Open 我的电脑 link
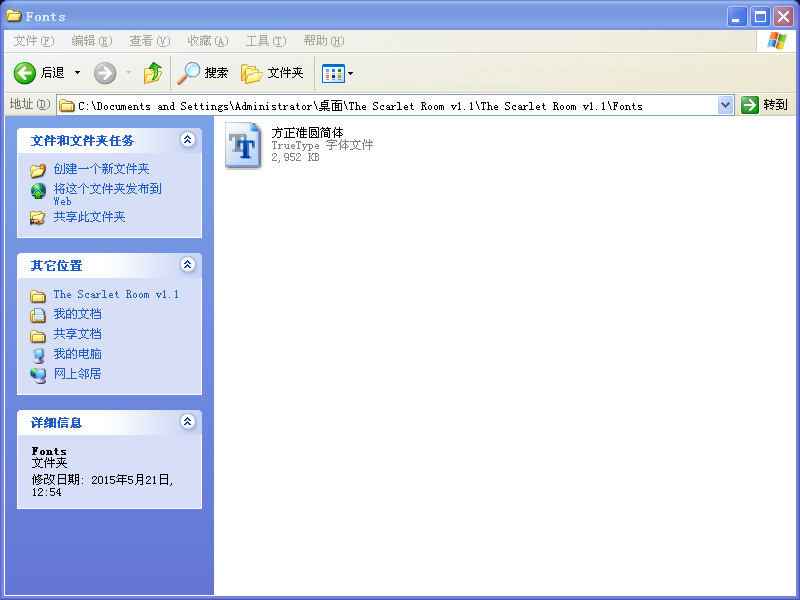The image size is (800, 600). [x=78, y=354]
